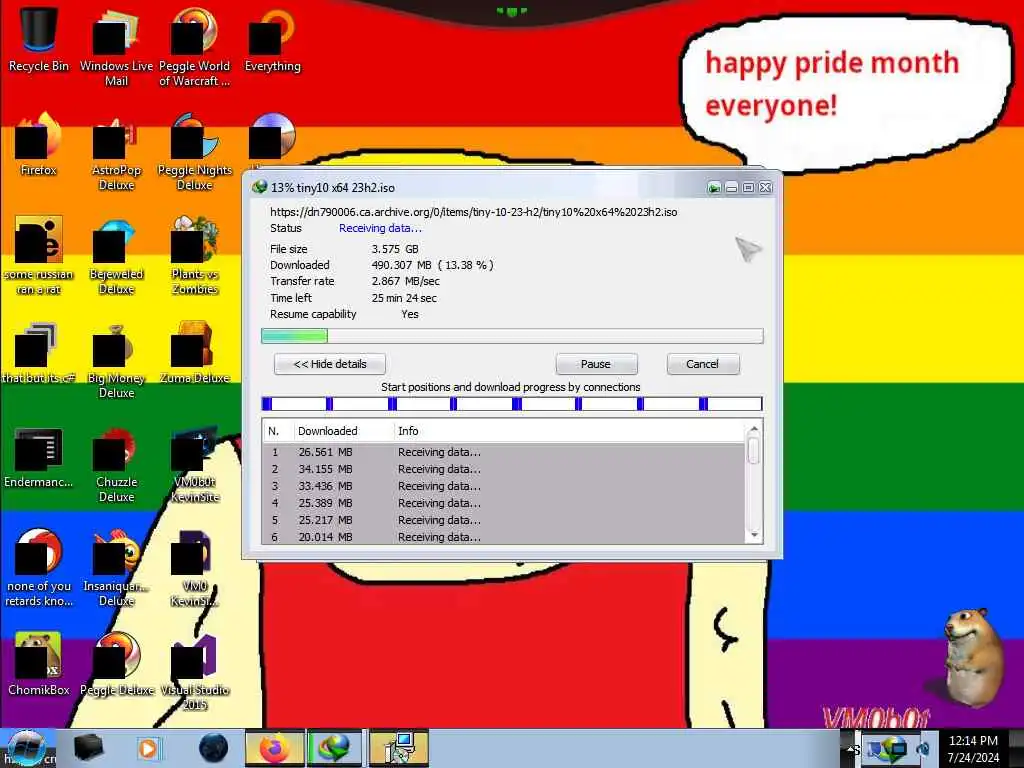Screen dimensions: 1024x768
Task: Click the connection list scrollbar down arrow
Action: [x=754, y=535]
